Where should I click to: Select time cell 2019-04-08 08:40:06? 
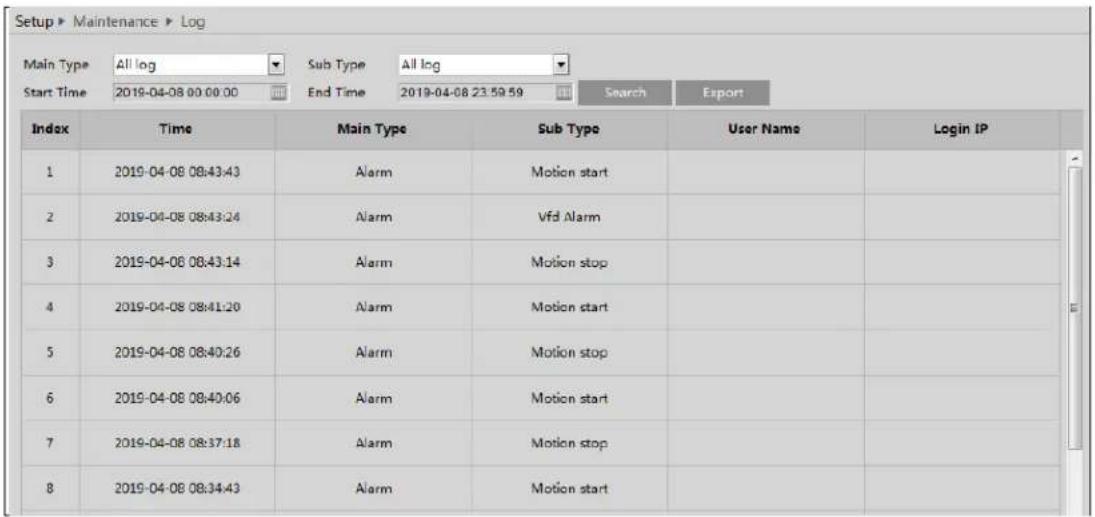pos(177,398)
